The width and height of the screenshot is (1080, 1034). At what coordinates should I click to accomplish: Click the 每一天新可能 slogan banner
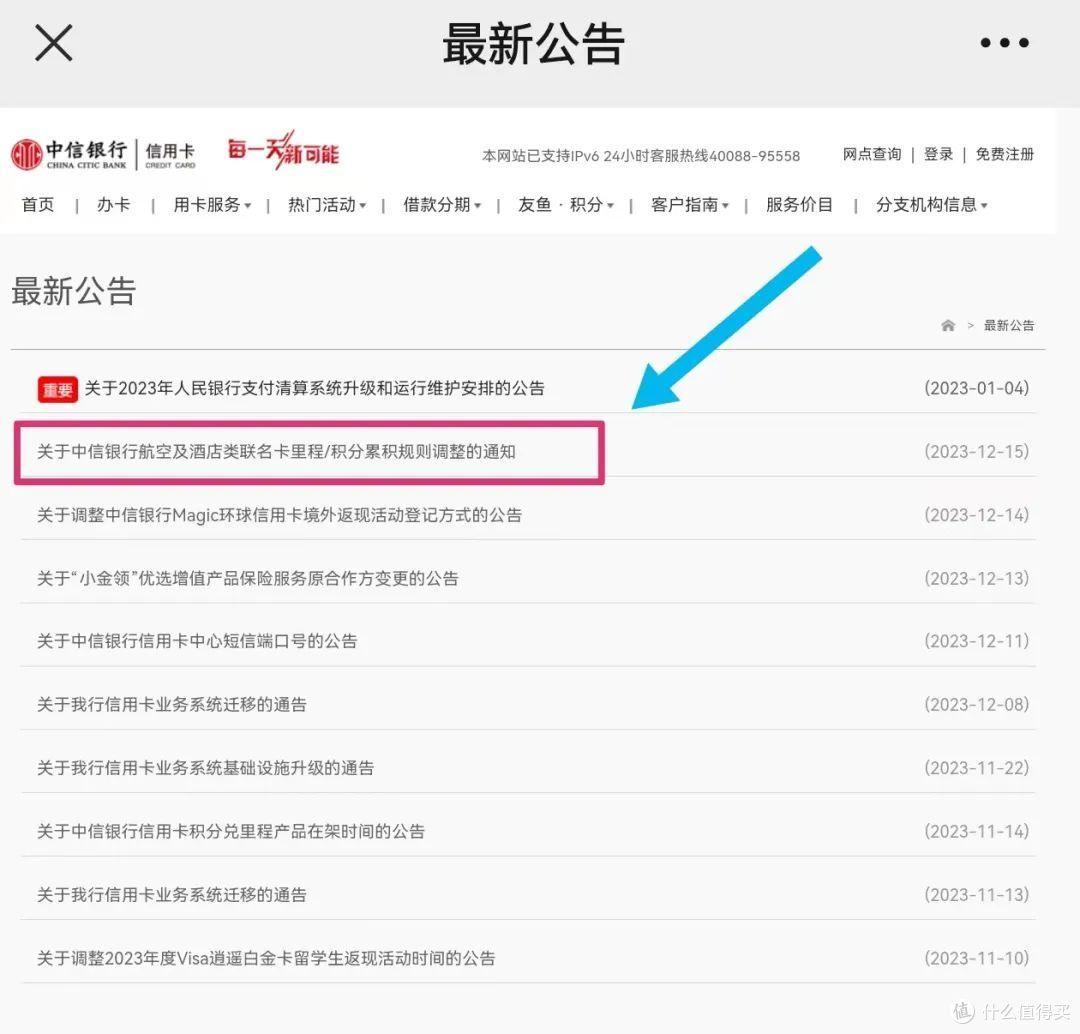[x=283, y=150]
